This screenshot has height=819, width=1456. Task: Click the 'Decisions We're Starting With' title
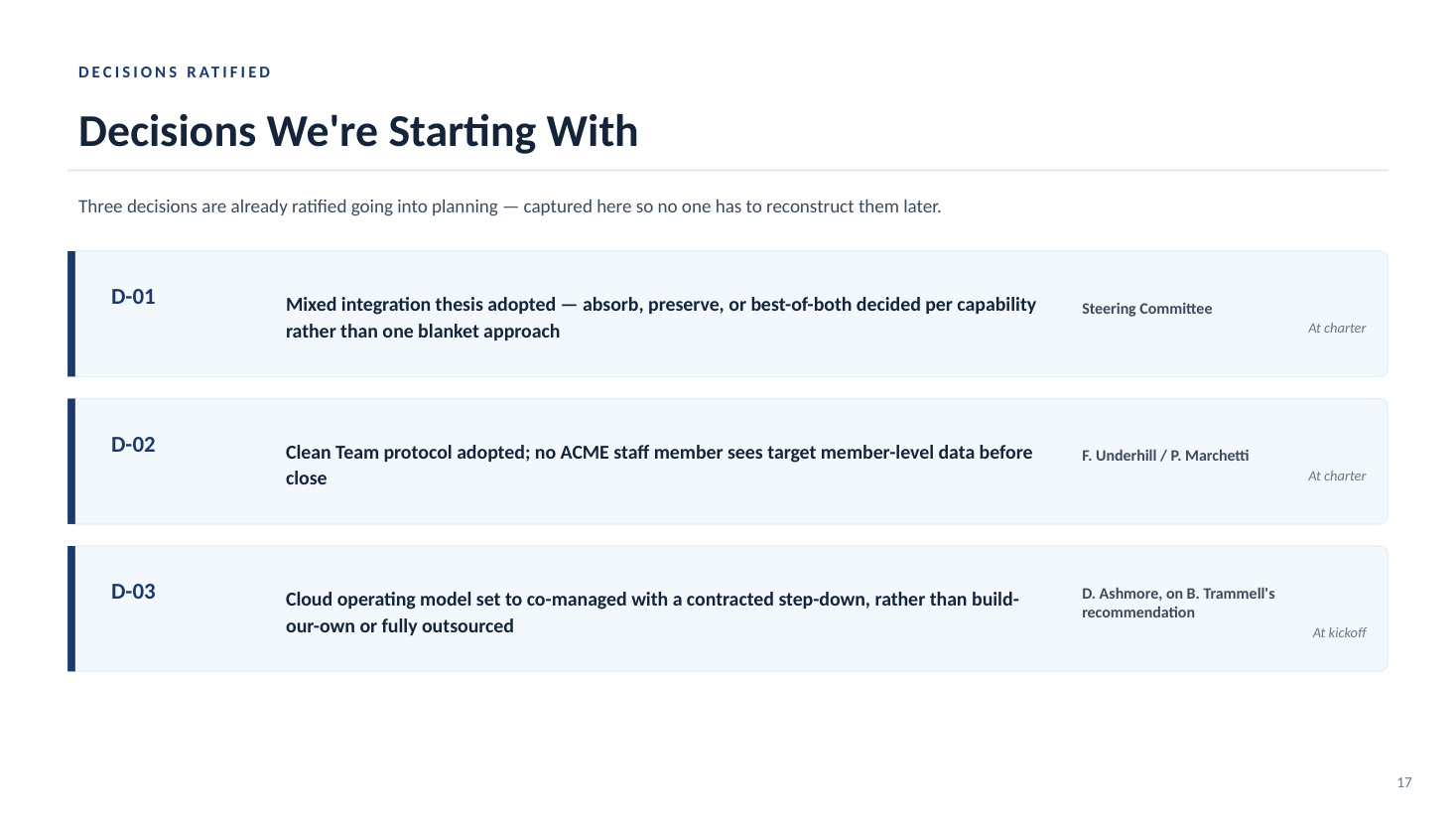(x=358, y=131)
